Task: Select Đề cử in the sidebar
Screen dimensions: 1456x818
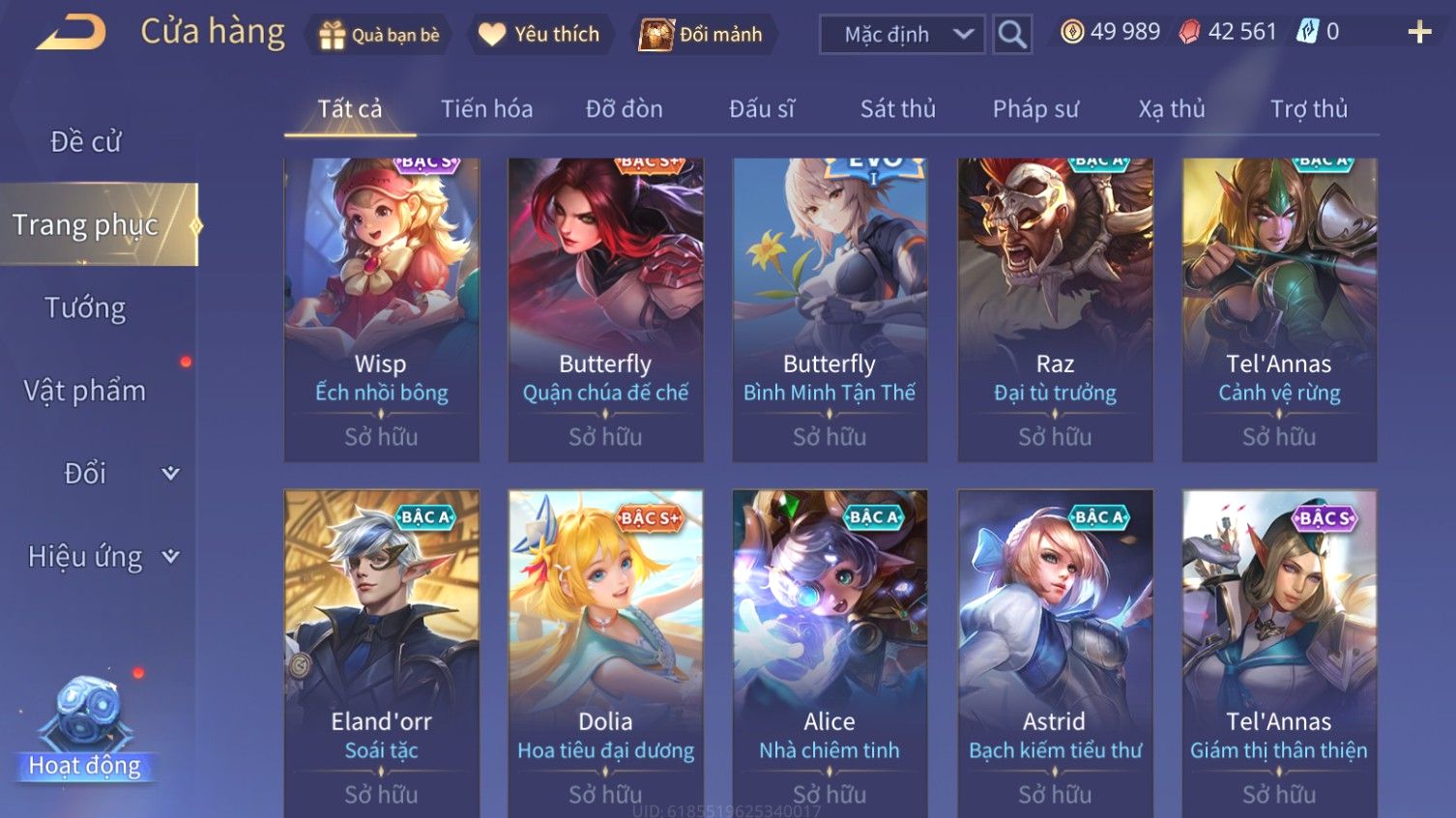Action: (x=85, y=141)
